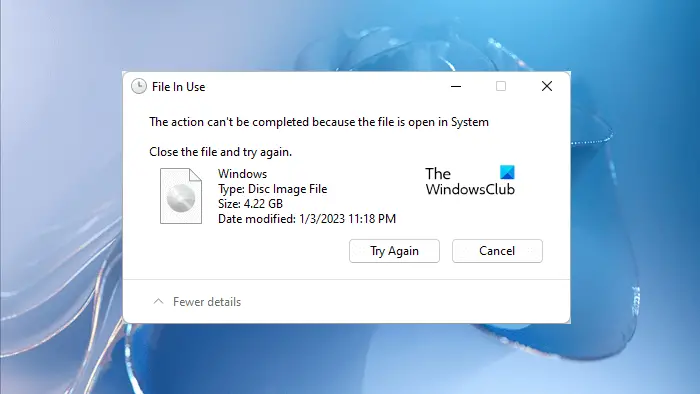This screenshot has height=394, width=700.
Task: Click the file name "Windows"
Action: tap(242, 174)
